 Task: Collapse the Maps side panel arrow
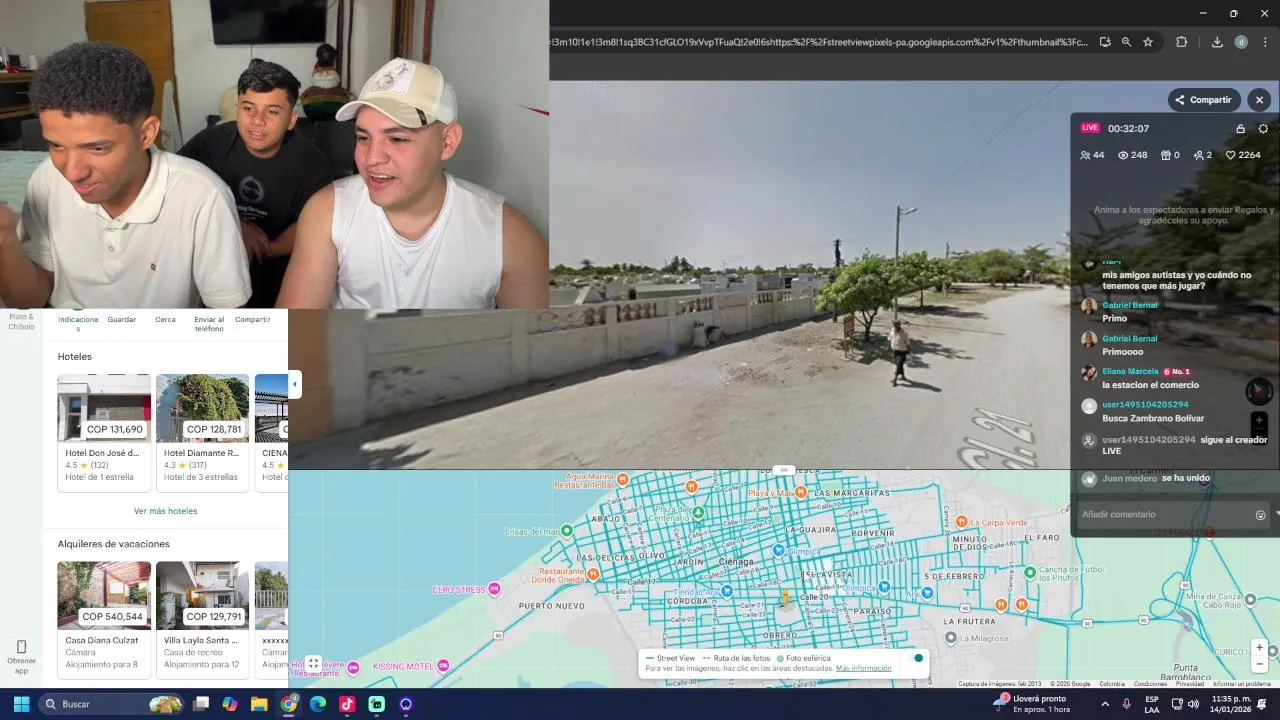point(294,384)
